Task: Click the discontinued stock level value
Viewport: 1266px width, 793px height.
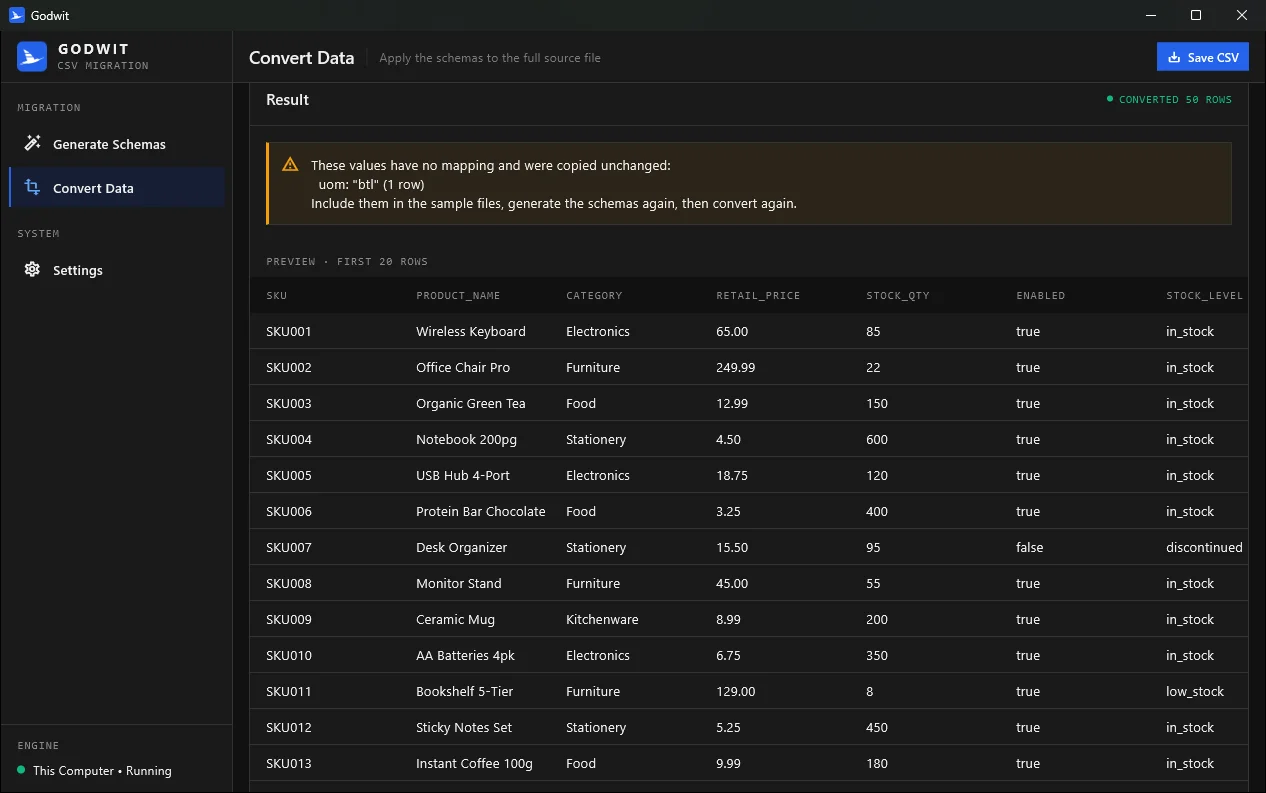Action: (1204, 547)
